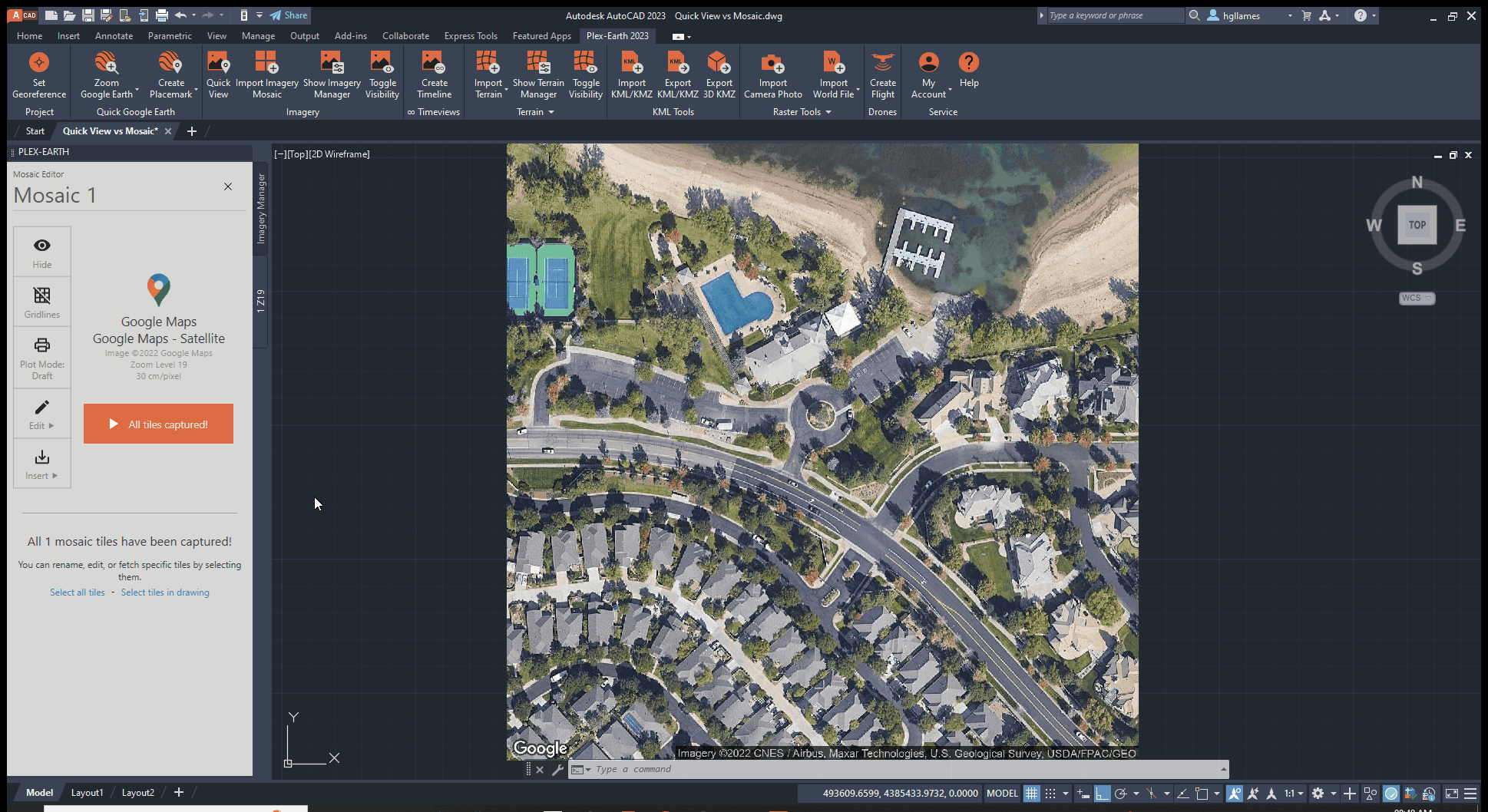
Task: Close the Mosaic Editor panel
Action: [228, 186]
